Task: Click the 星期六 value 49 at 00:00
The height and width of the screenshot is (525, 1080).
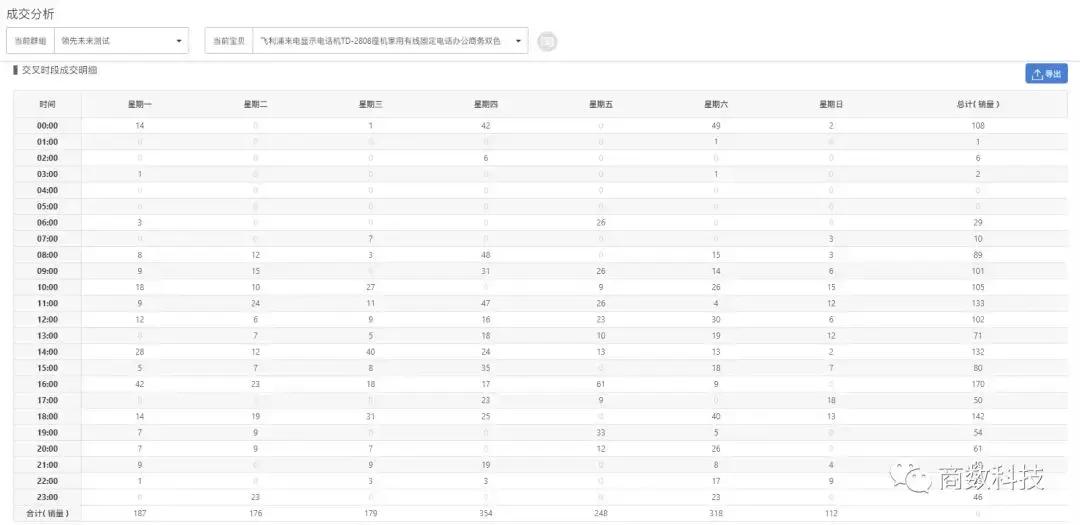Action: [716, 126]
